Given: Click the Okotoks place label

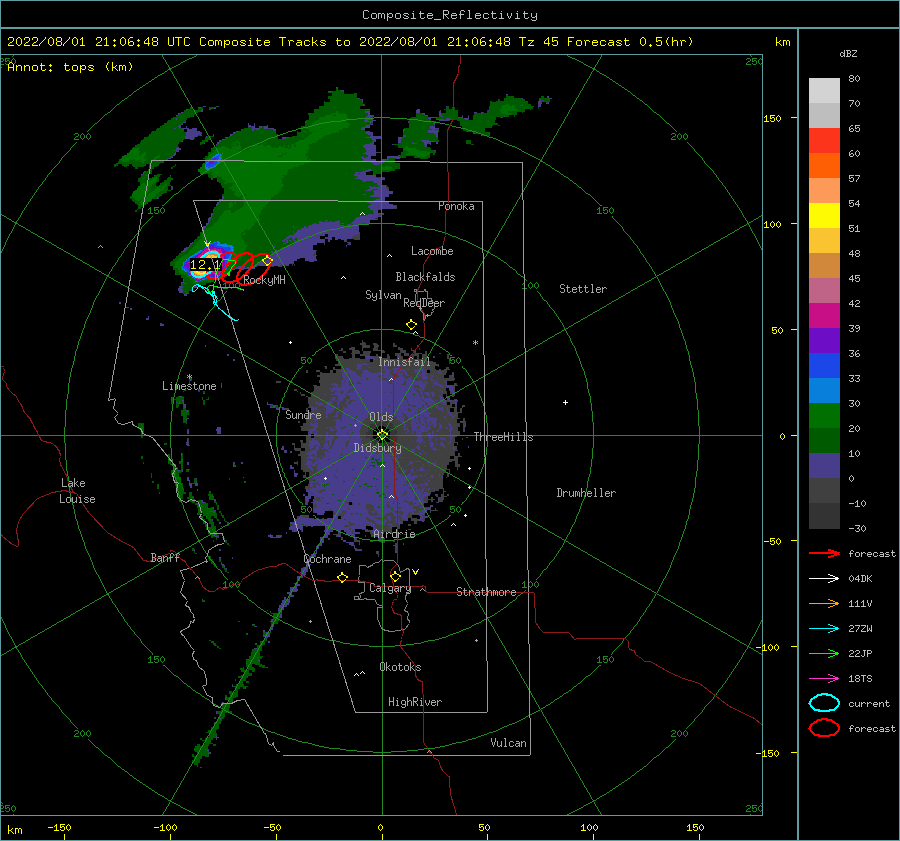Looking at the screenshot, I should [400, 667].
